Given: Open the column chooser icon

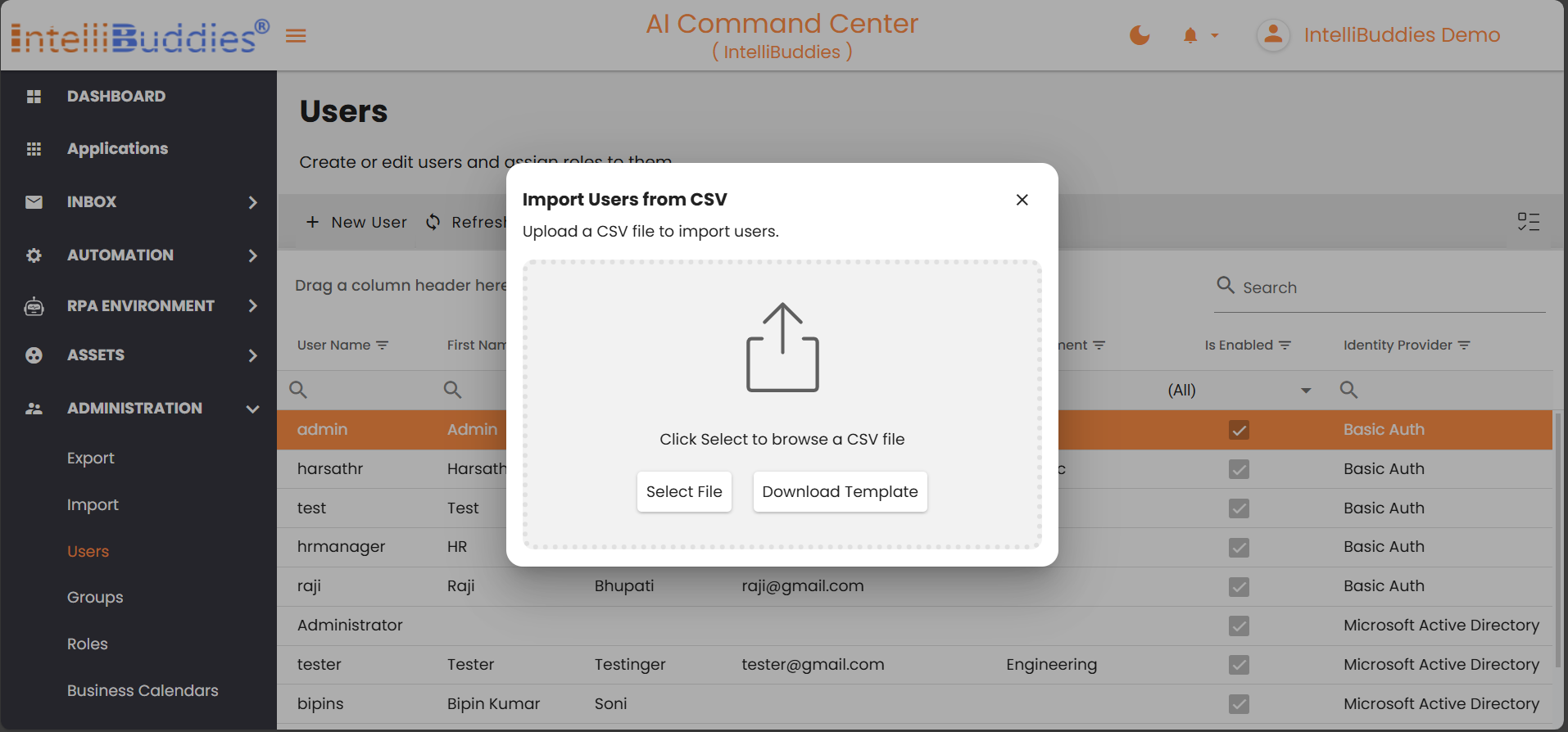Looking at the screenshot, I should (1528, 222).
